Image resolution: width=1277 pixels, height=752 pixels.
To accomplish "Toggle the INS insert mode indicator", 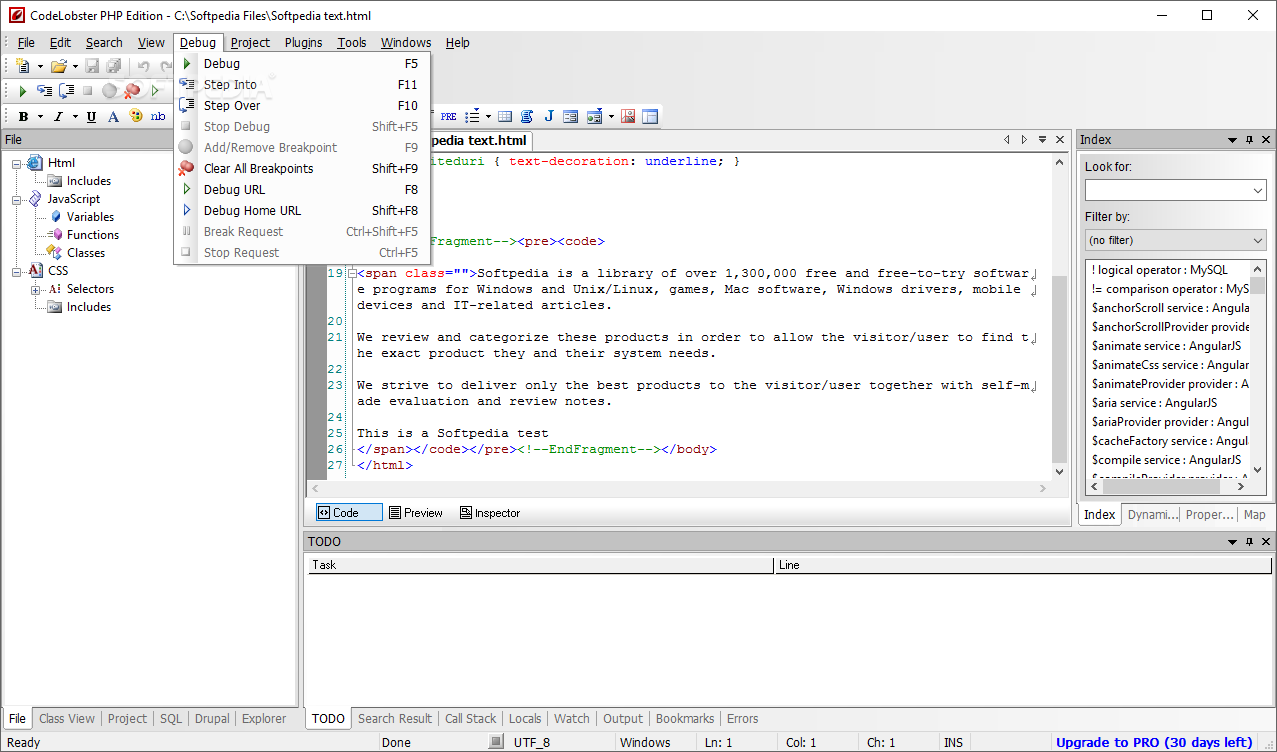I will 954,743.
